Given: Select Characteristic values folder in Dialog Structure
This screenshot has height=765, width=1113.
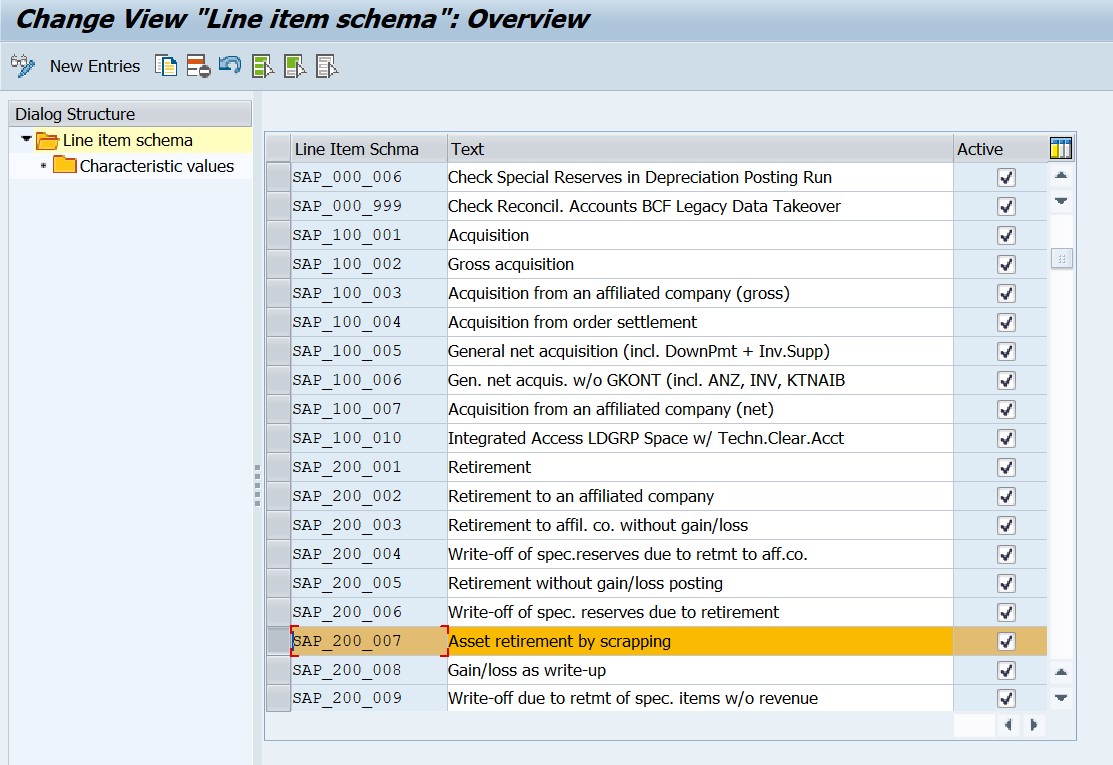Looking at the screenshot, I should [156, 166].
